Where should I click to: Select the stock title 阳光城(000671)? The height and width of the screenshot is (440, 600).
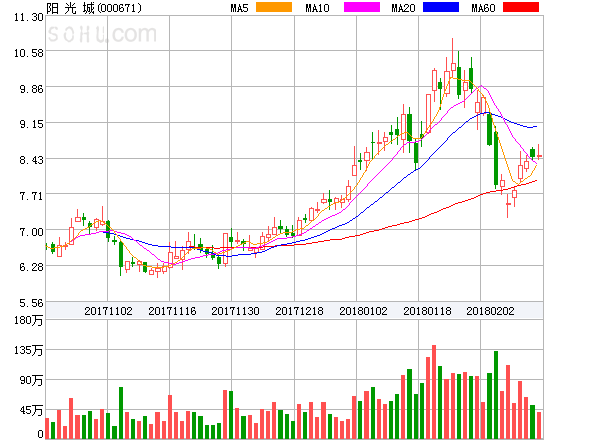[94, 8]
